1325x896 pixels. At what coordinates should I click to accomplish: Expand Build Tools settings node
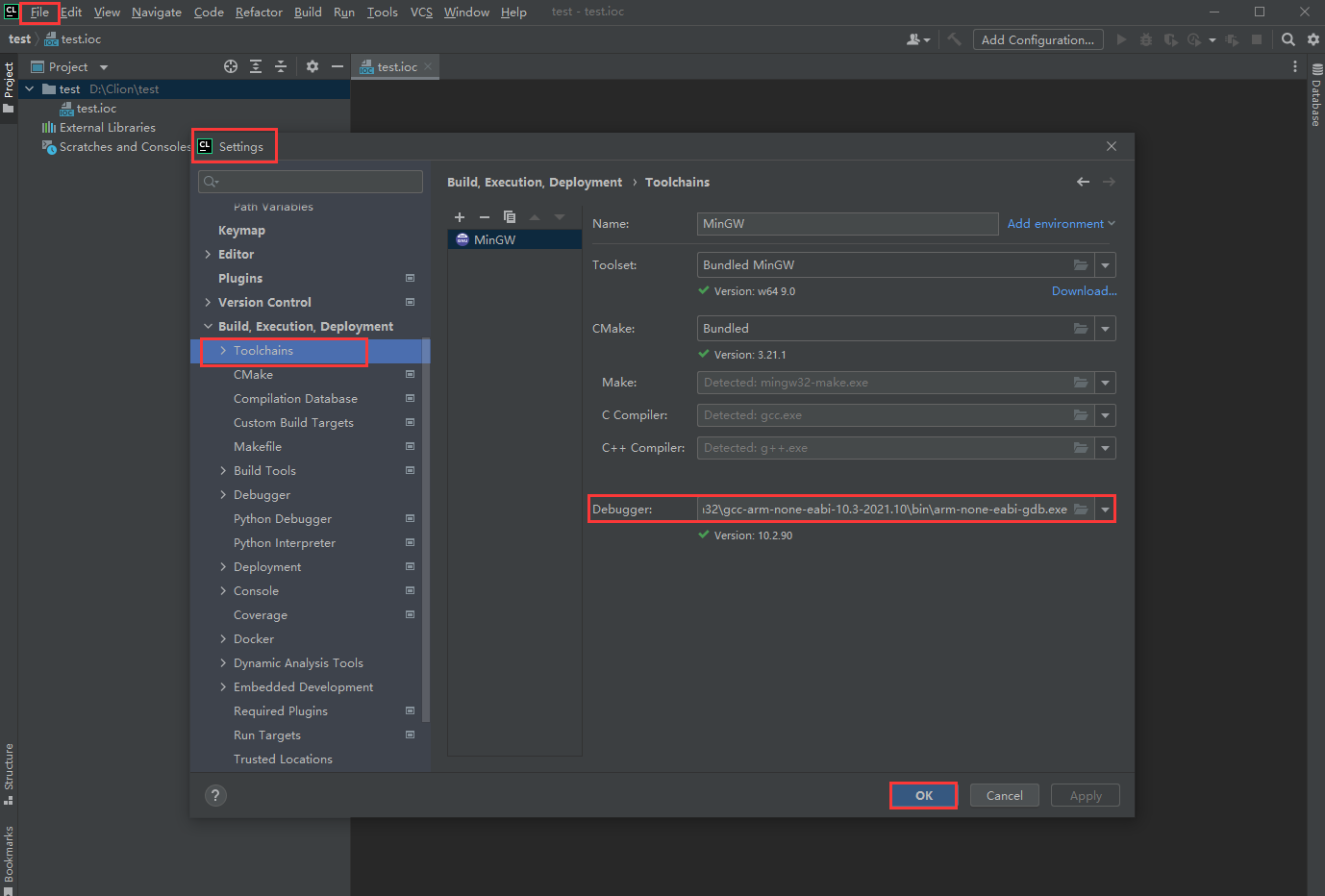(223, 470)
